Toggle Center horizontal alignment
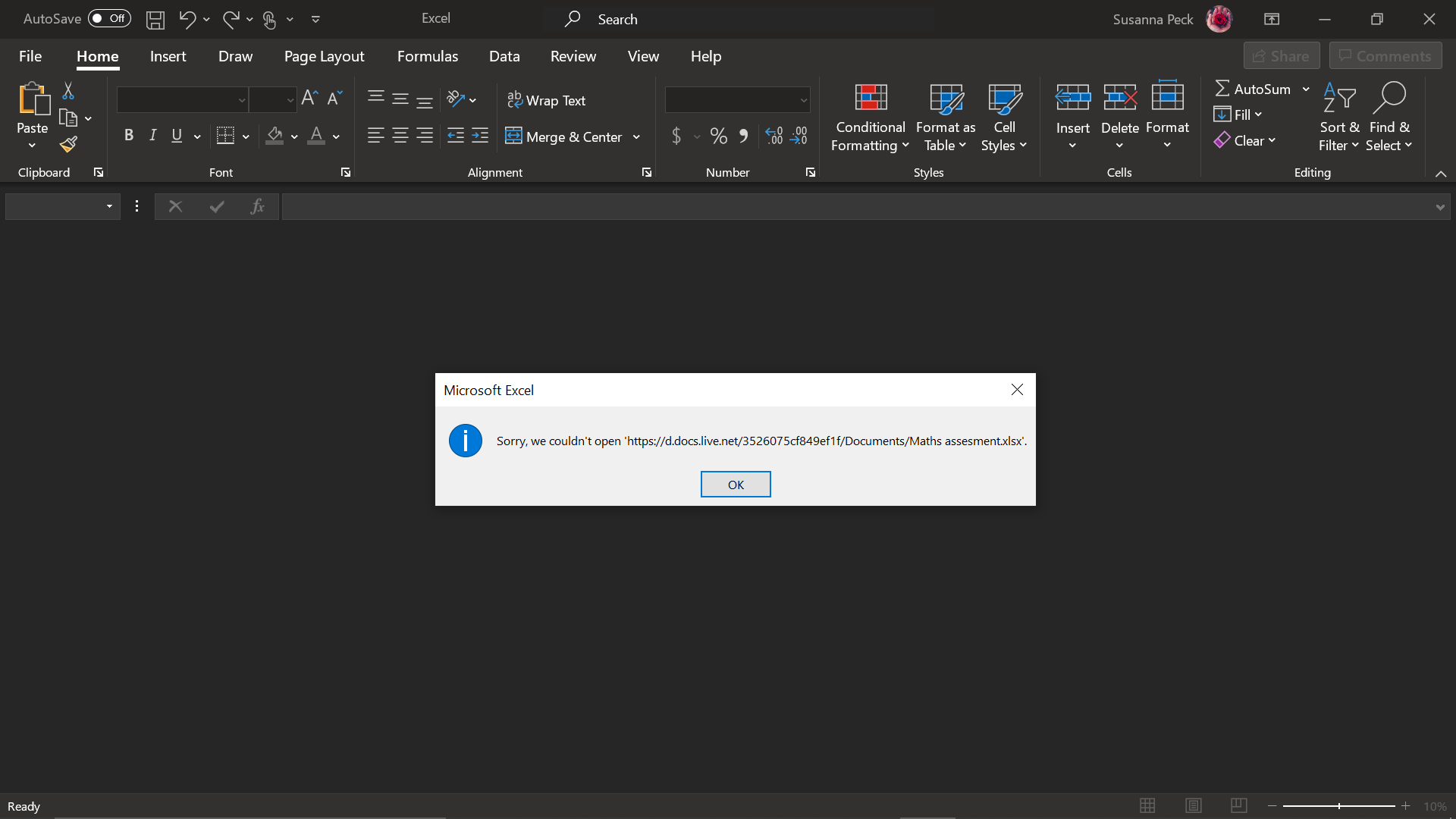 click(400, 136)
